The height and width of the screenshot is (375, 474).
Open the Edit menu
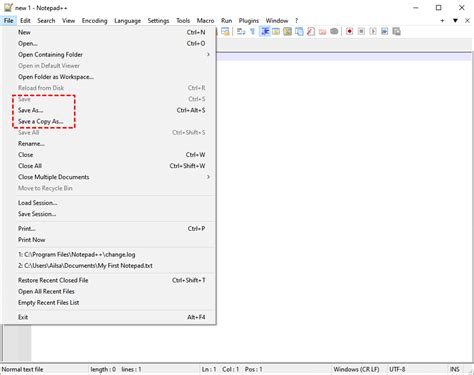tap(25, 21)
